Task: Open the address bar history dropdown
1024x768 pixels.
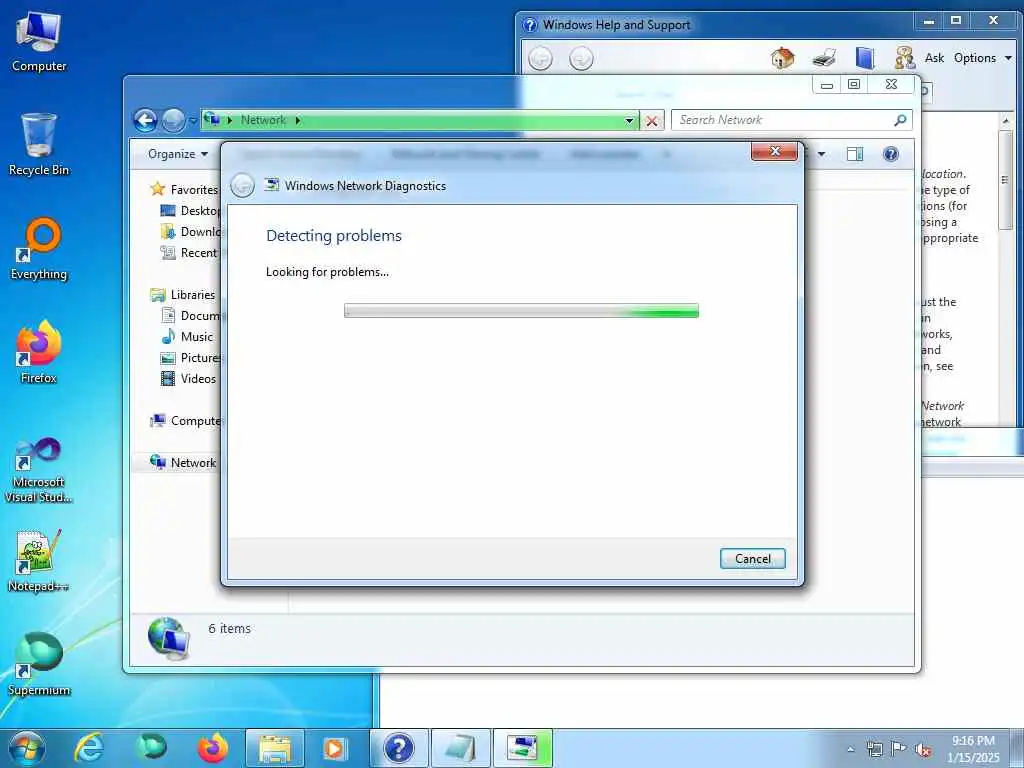Action: click(x=629, y=120)
